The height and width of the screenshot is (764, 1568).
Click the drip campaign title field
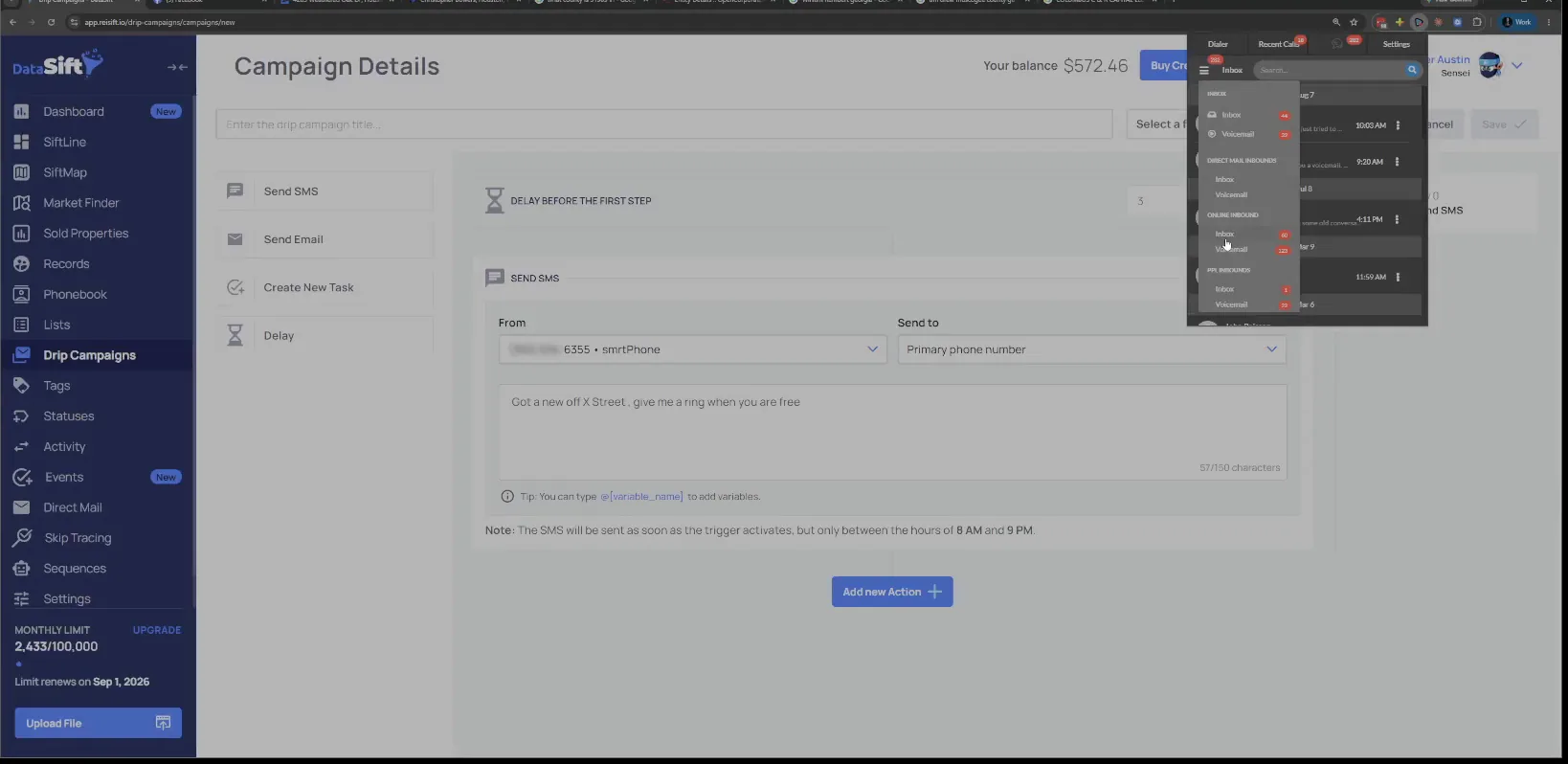point(663,124)
